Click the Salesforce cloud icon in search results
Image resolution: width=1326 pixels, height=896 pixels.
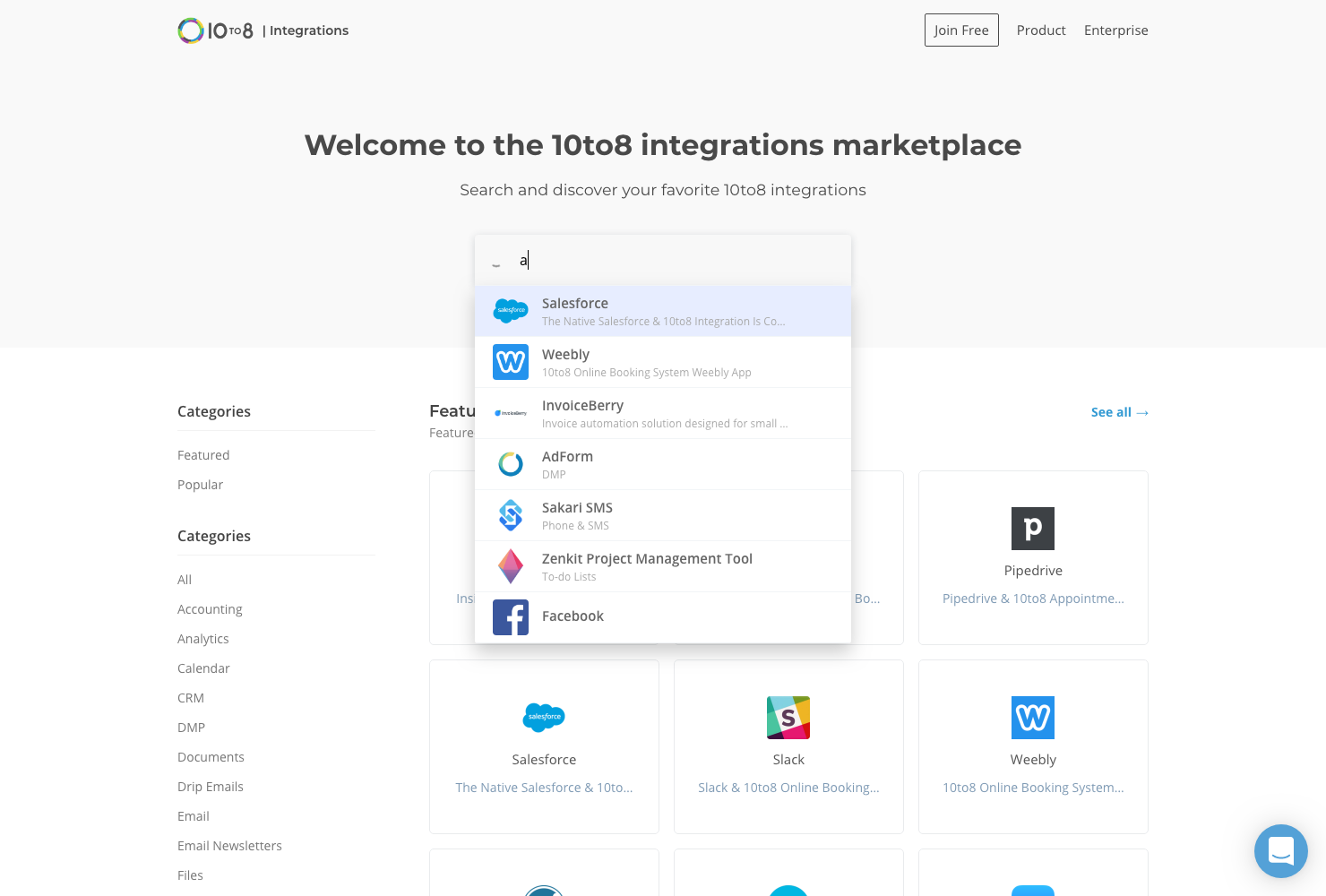pyautogui.click(x=511, y=311)
